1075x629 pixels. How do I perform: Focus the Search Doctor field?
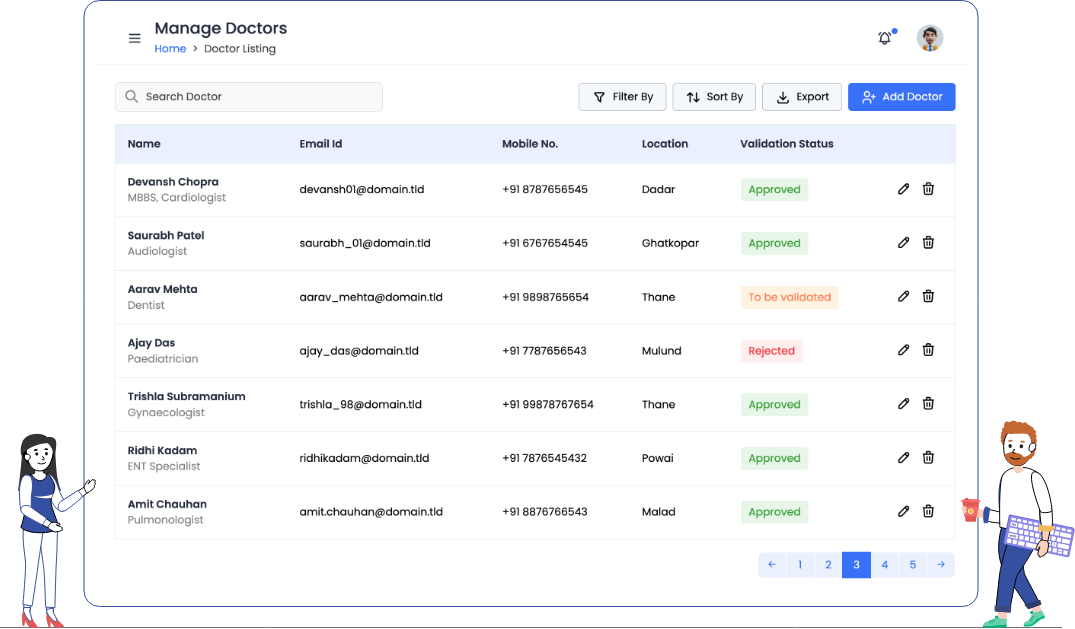click(249, 97)
